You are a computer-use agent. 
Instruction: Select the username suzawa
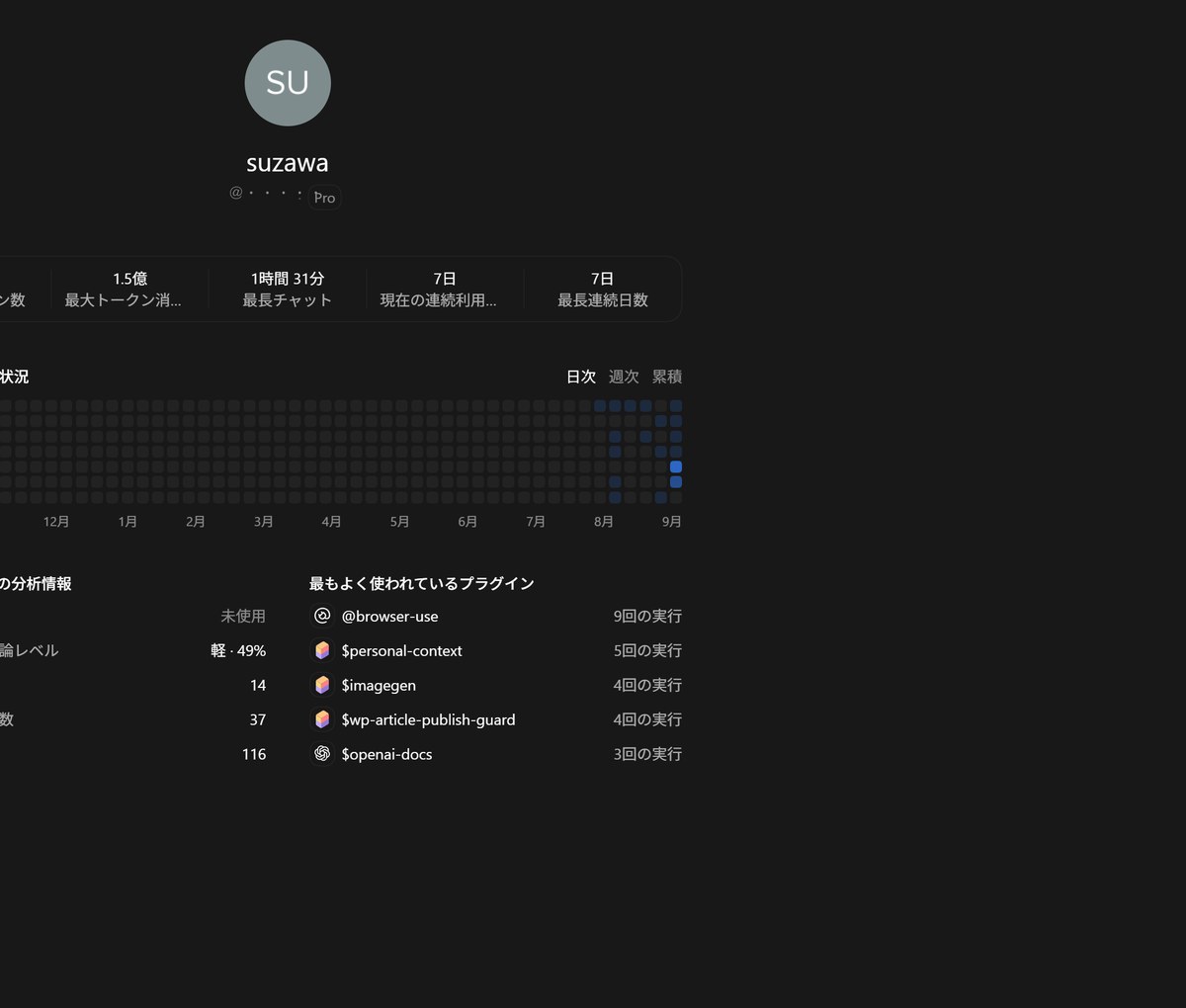click(x=288, y=163)
